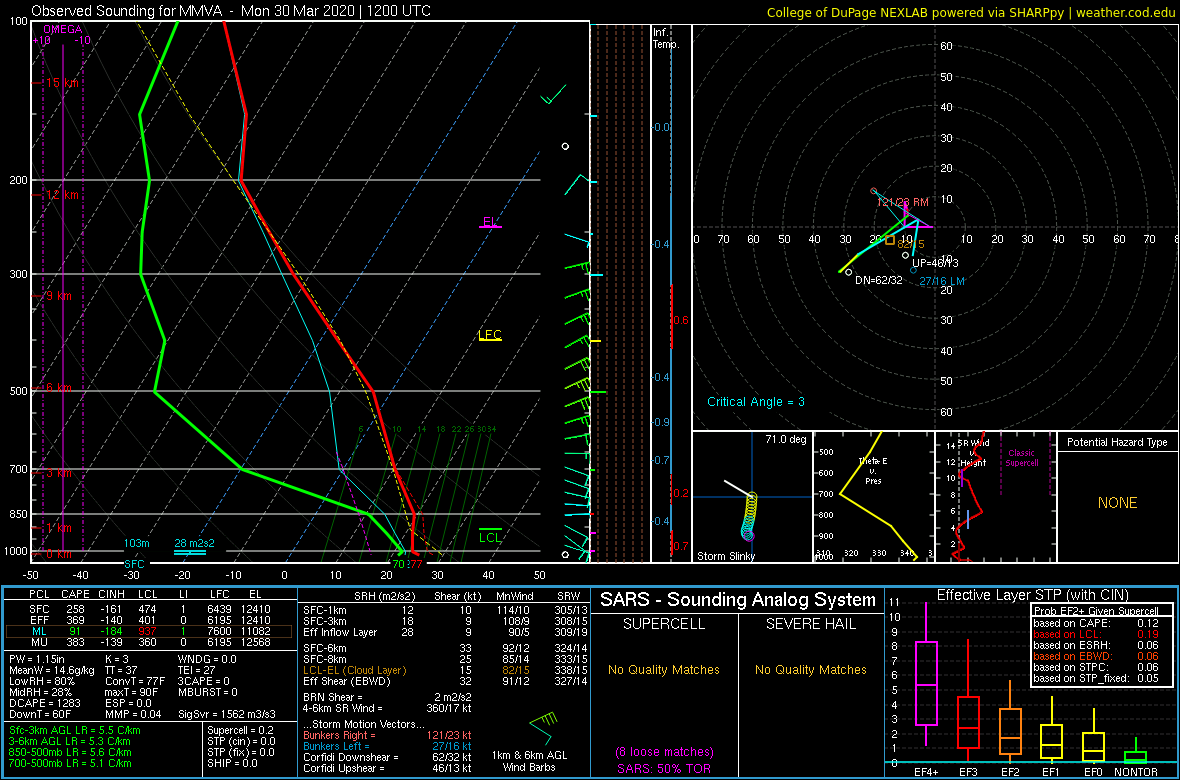1180x780 pixels.
Task: Click 'SARS - Sounding Analog System' heading
Action: coord(738,600)
